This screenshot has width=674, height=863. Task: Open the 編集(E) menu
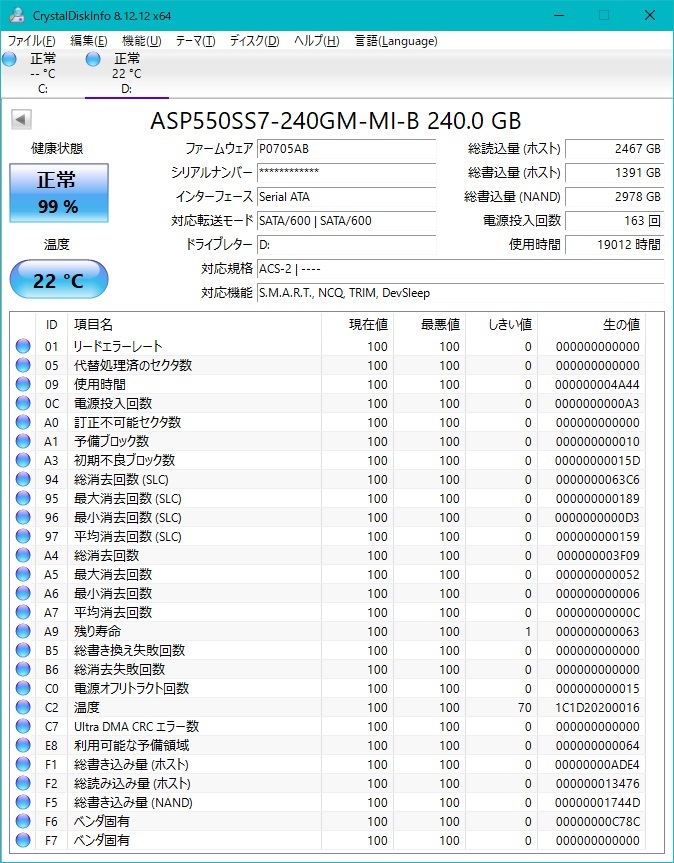pyautogui.click(x=89, y=41)
